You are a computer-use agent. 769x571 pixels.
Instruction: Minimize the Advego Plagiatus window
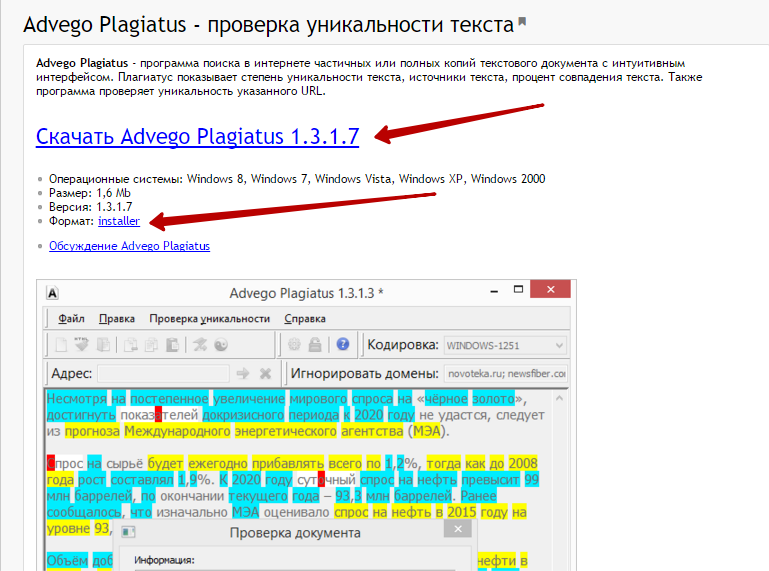coord(494,291)
